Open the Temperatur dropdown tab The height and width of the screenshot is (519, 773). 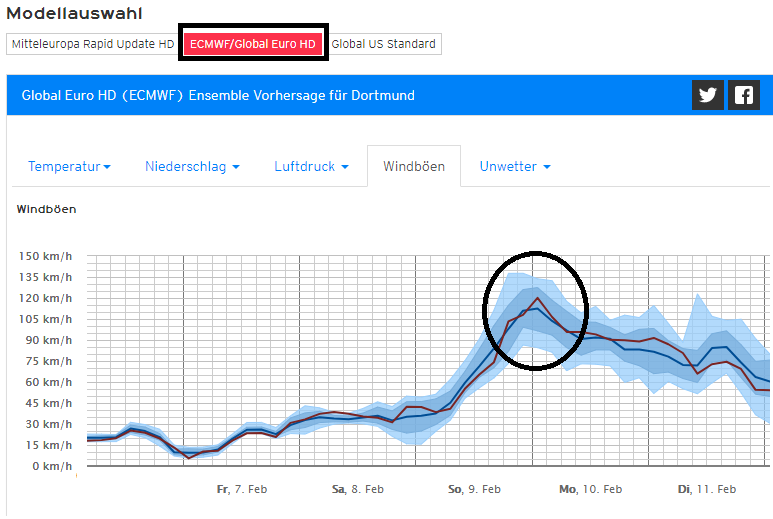coord(69,167)
